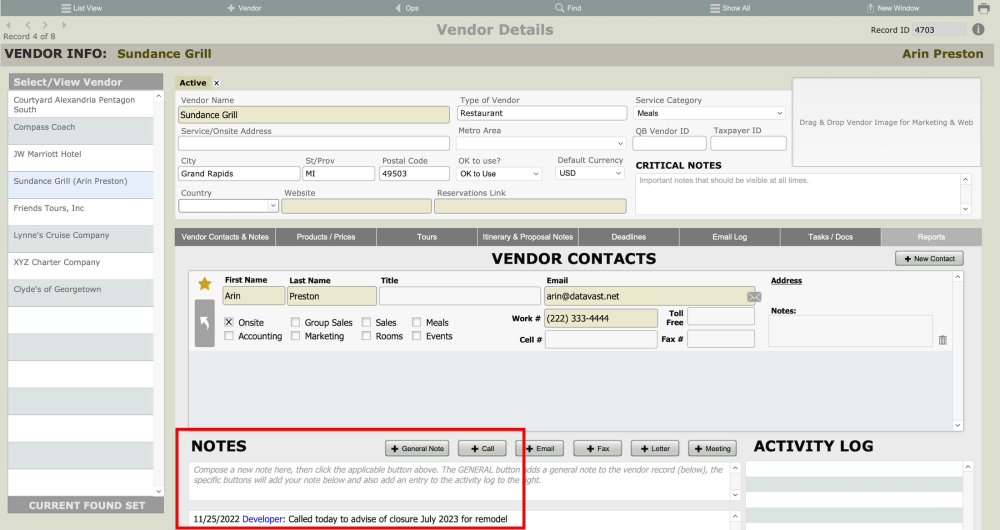Open the Tours tab
The width and height of the screenshot is (1000, 530).
tap(427, 237)
